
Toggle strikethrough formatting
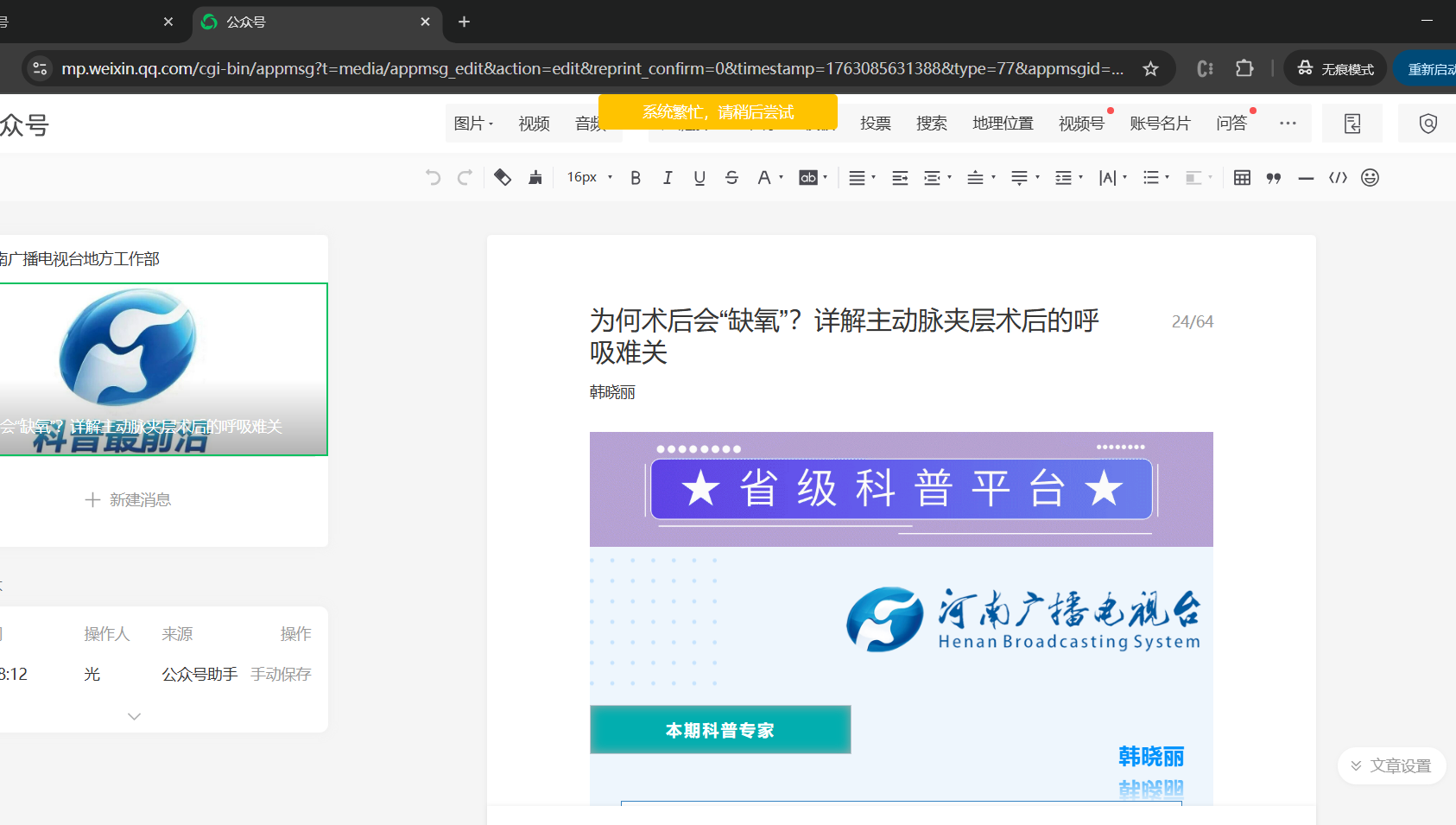point(731,178)
